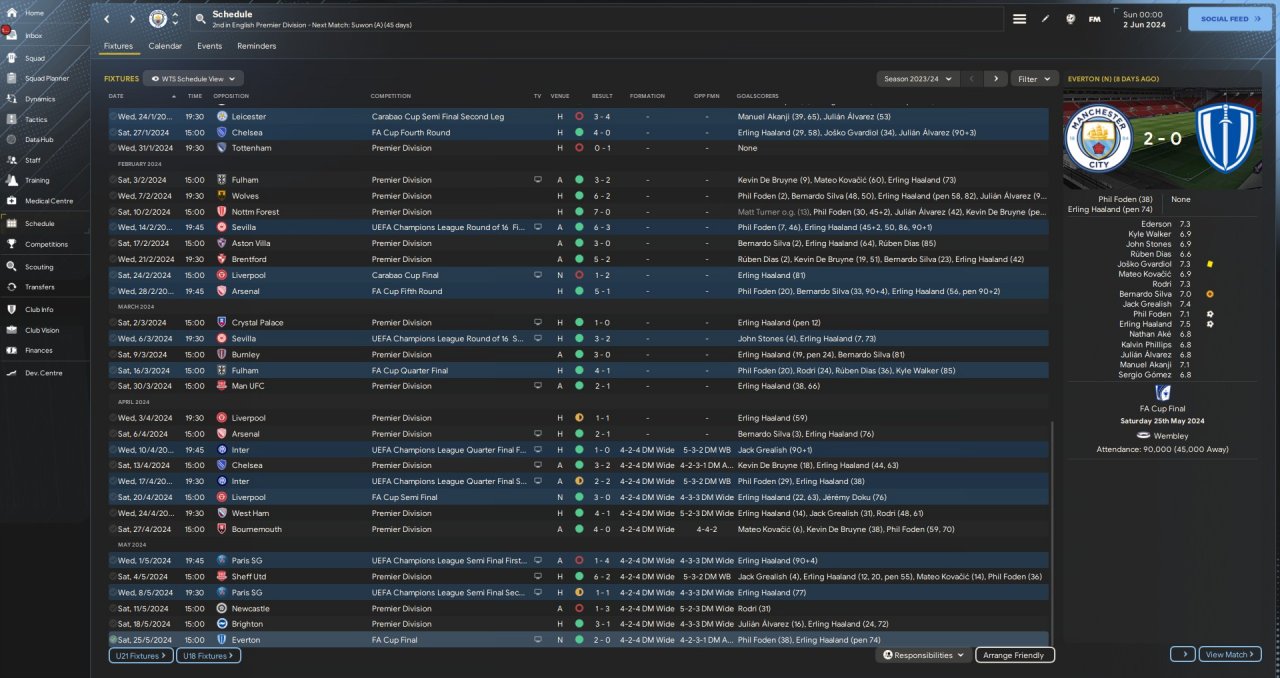Open U21 Fixtures

pos(141,655)
